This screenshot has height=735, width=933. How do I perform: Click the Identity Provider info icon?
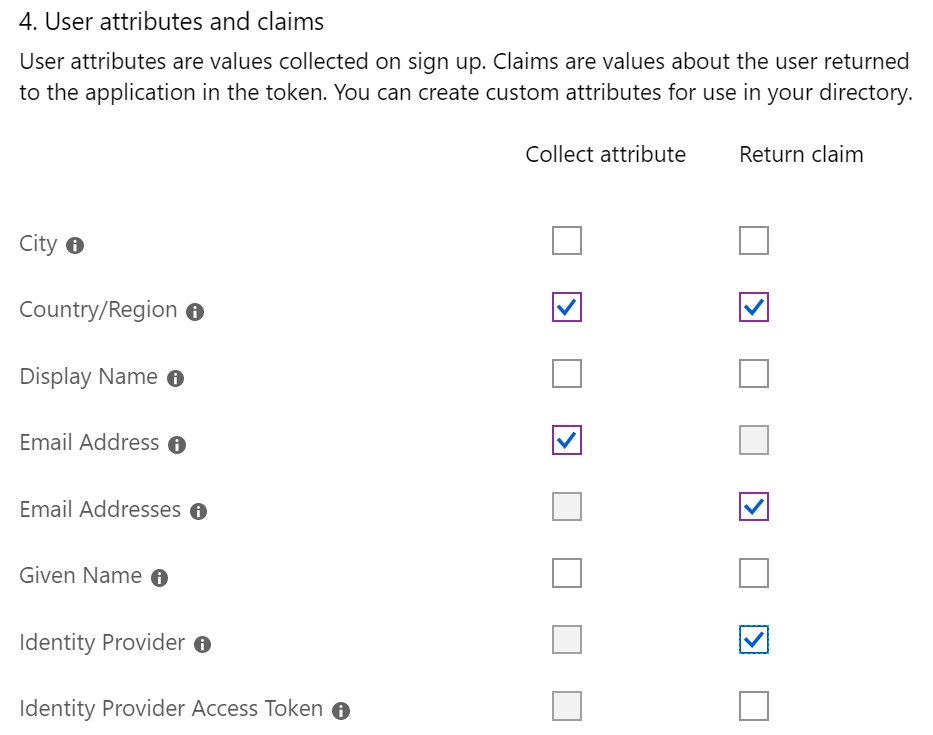tap(202, 644)
